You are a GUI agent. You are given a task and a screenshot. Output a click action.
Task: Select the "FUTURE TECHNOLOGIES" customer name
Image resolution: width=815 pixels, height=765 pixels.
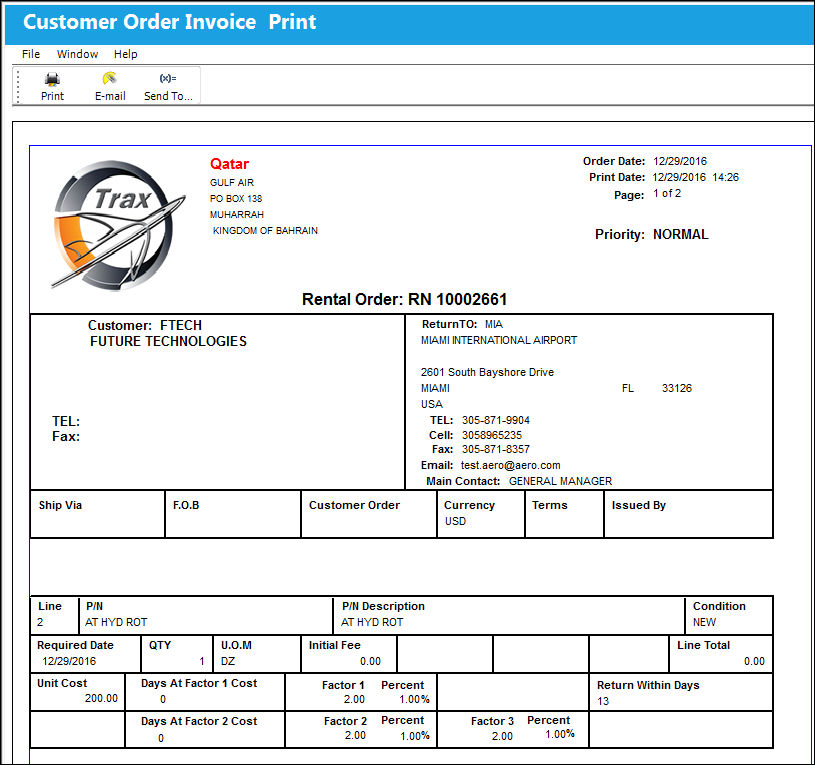click(x=168, y=341)
